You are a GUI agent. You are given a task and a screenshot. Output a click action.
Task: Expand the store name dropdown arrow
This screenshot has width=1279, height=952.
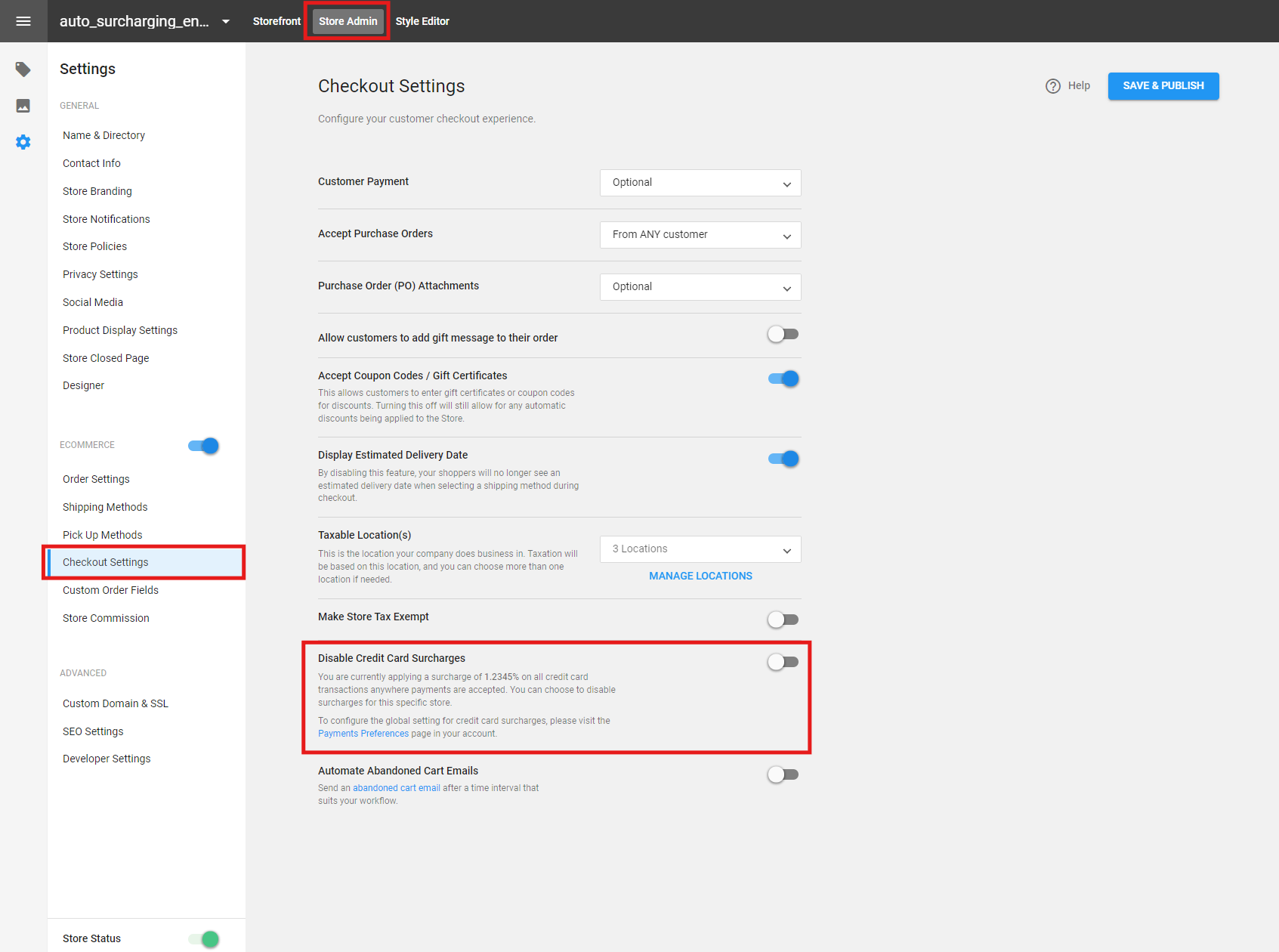coord(225,21)
